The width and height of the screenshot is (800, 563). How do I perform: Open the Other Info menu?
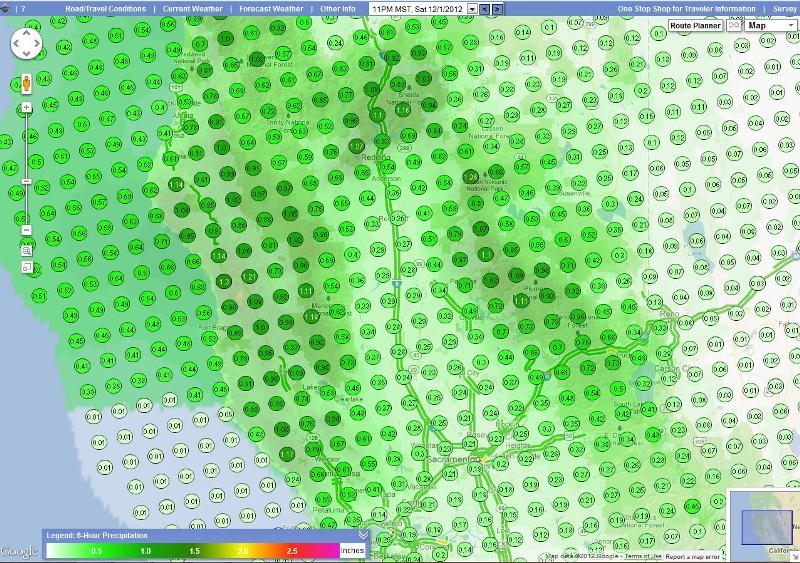pyautogui.click(x=338, y=9)
